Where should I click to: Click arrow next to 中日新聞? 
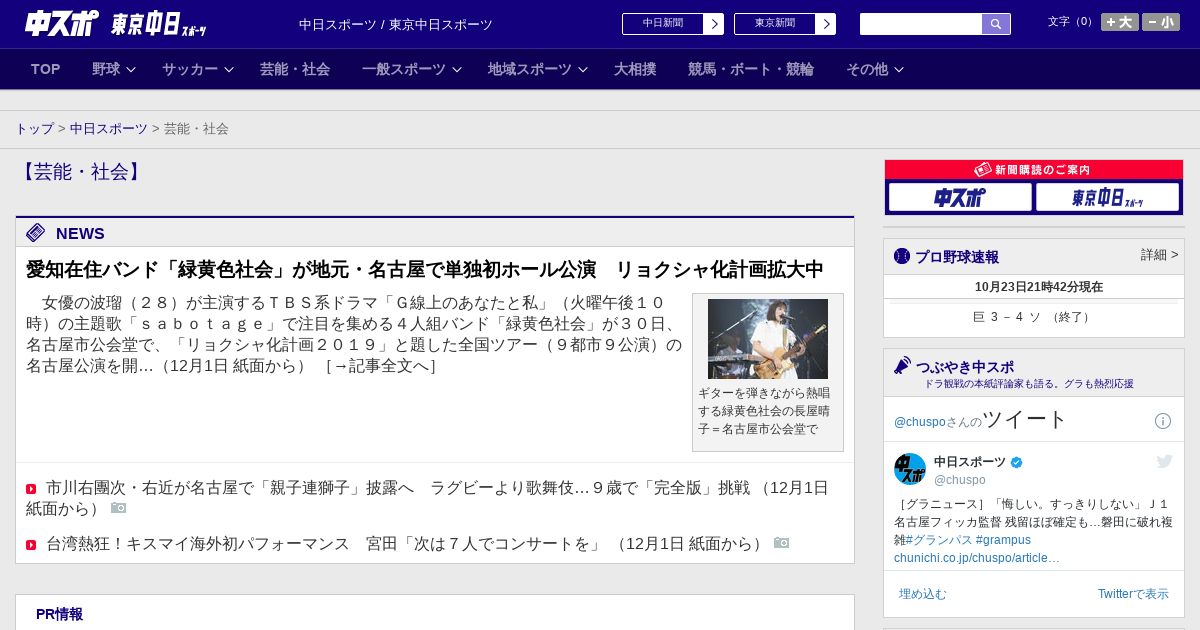coord(714,24)
